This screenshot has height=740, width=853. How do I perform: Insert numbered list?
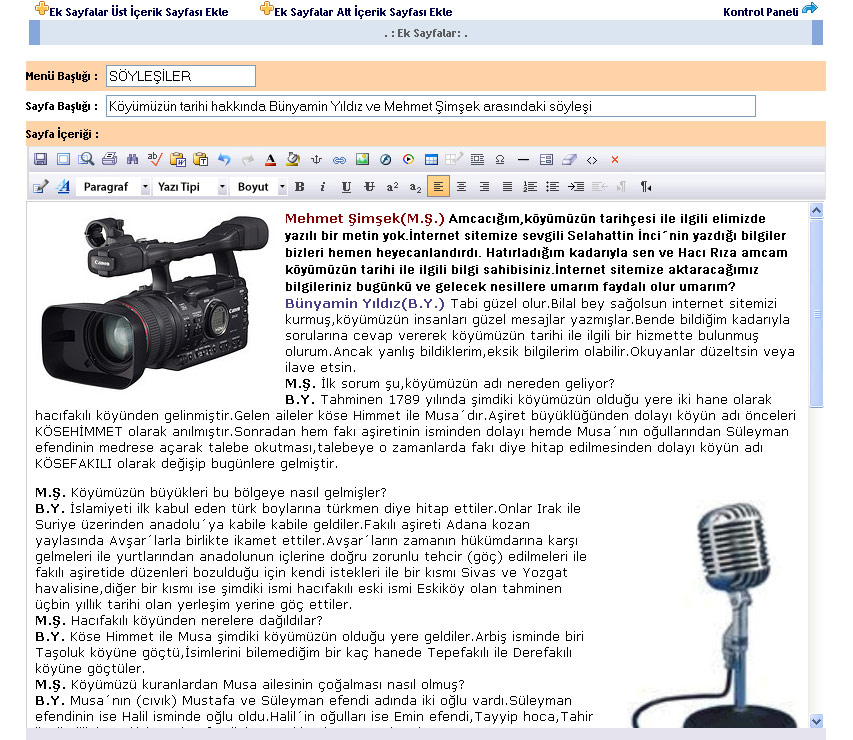coord(530,187)
